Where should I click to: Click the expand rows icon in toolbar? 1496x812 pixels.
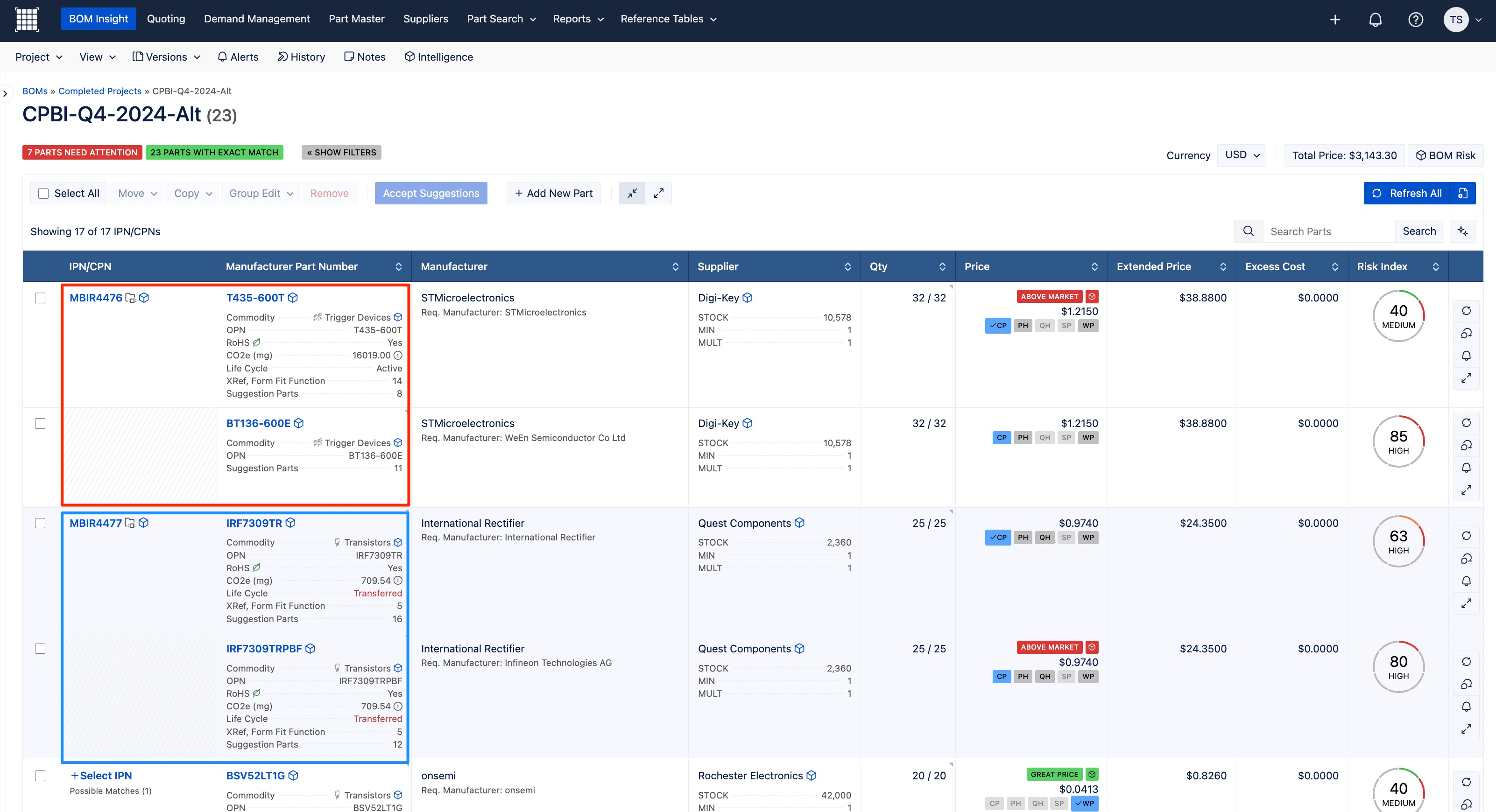[658, 193]
